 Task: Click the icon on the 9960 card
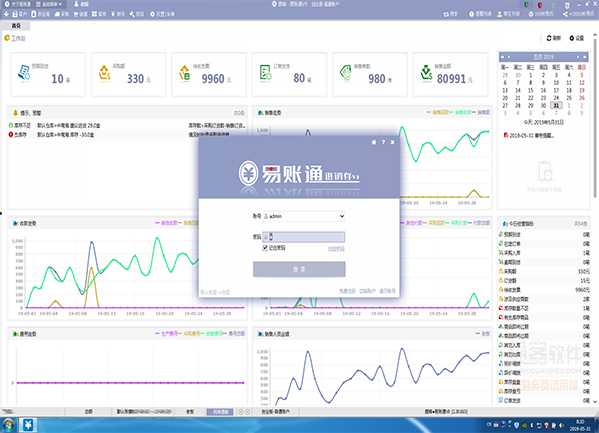point(185,73)
